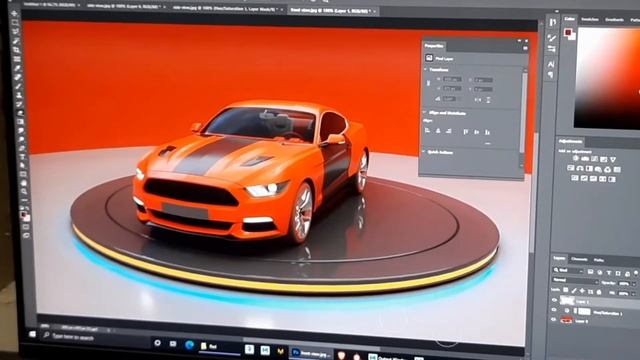Collapse the Align and Distribute section
Image resolution: width=640 pixels, height=360 pixels.
point(424,112)
